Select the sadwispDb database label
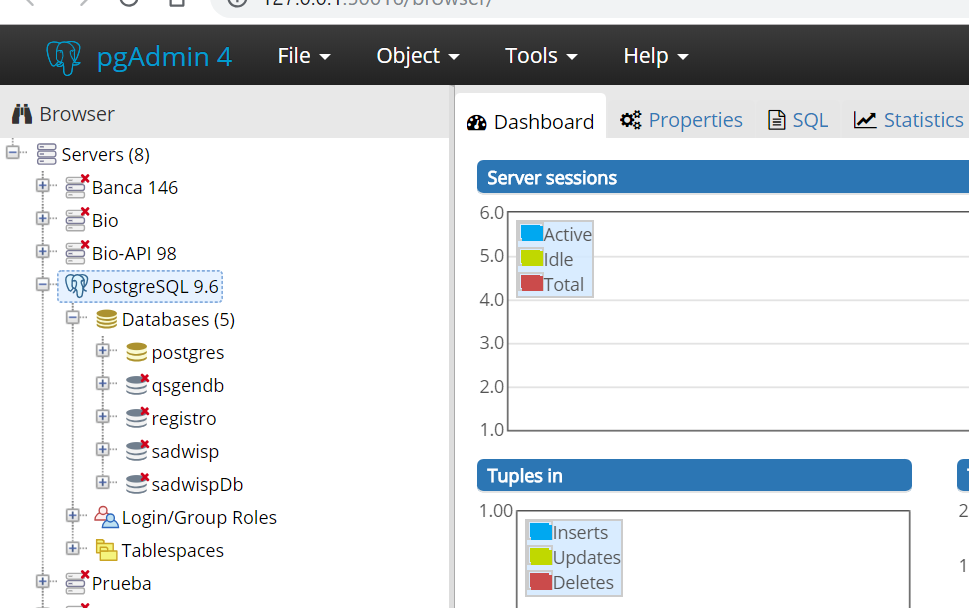 point(197,484)
